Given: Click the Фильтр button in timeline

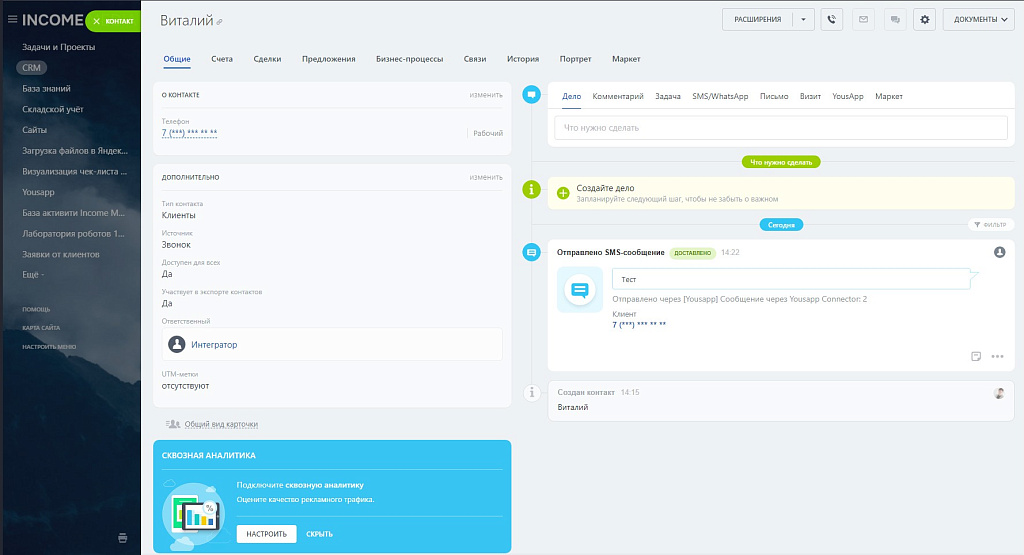Looking at the screenshot, I should pos(991,225).
